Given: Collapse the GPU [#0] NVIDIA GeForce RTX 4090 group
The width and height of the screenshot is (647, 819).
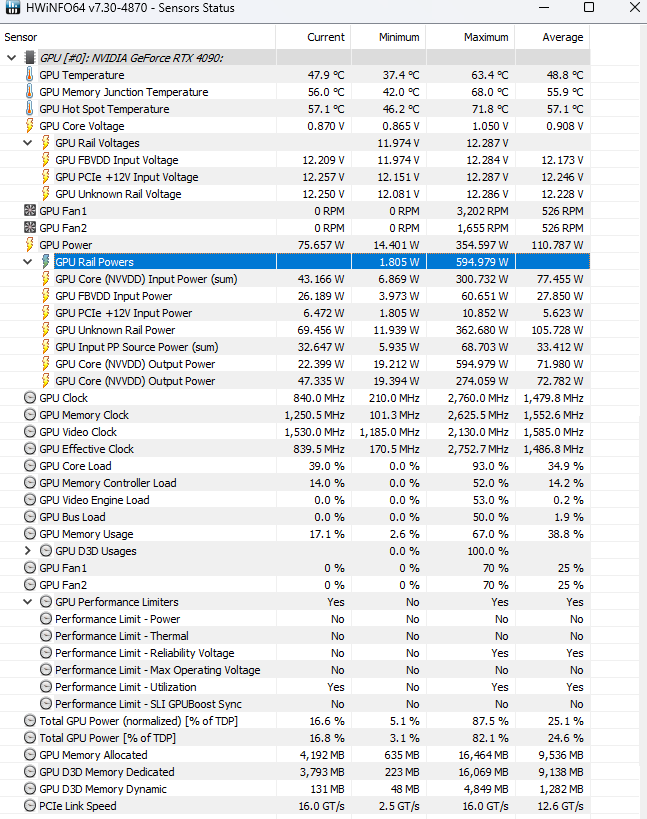Looking at the screenshot, I should point(12,58).
